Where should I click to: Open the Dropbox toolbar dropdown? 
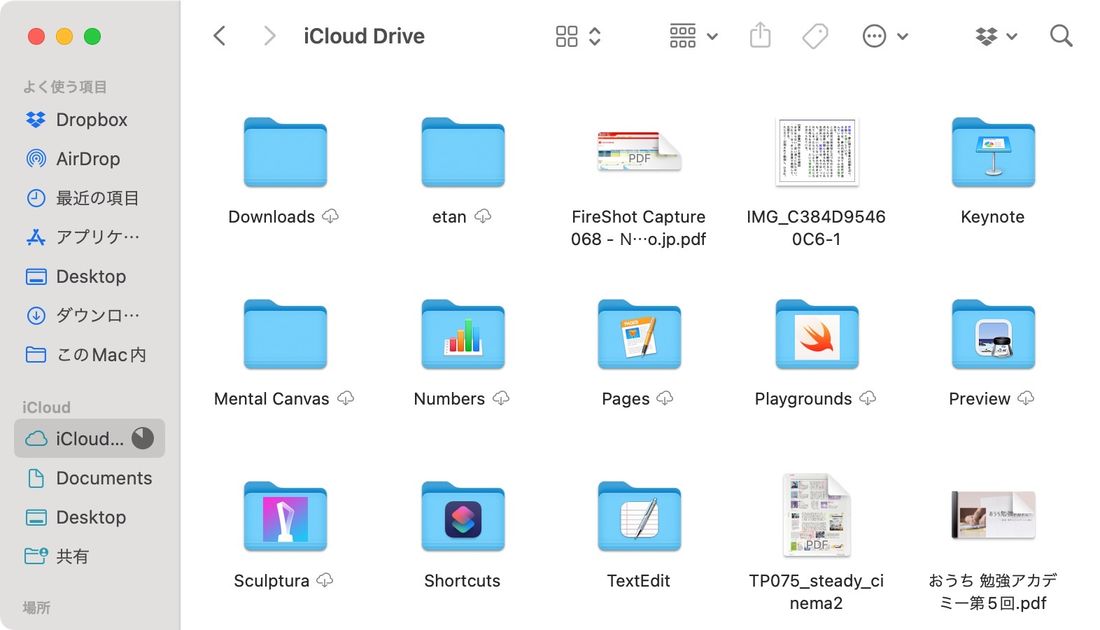tap(996, 36)
